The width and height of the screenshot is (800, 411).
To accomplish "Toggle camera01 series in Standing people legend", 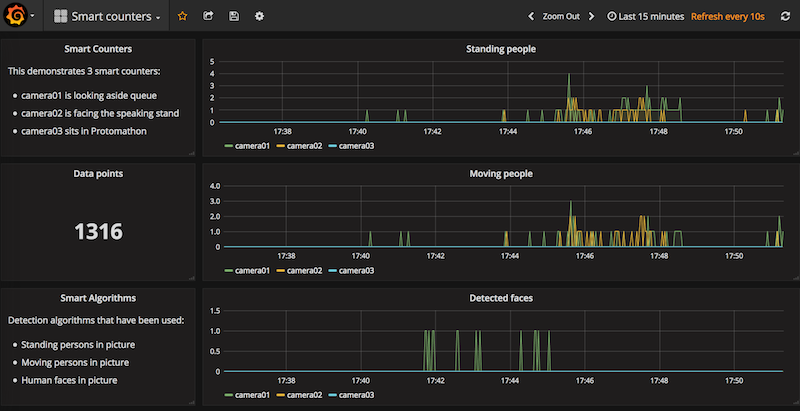I will coord(247,146).
